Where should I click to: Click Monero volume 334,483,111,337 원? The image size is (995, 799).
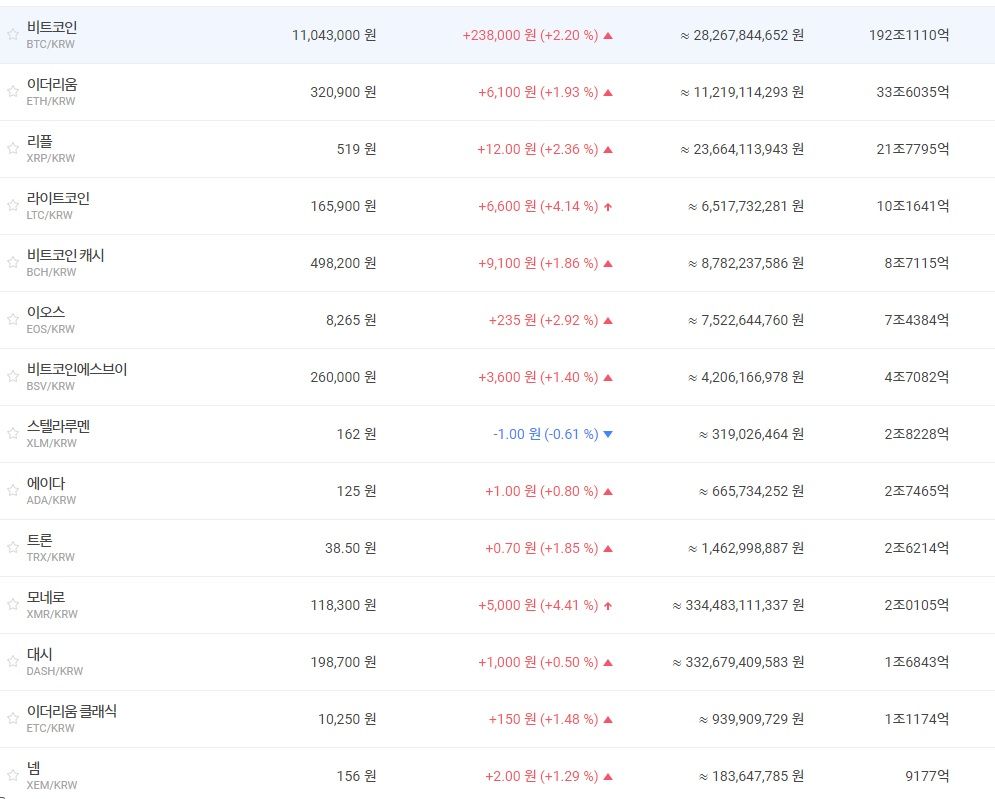tap(738, 605)
